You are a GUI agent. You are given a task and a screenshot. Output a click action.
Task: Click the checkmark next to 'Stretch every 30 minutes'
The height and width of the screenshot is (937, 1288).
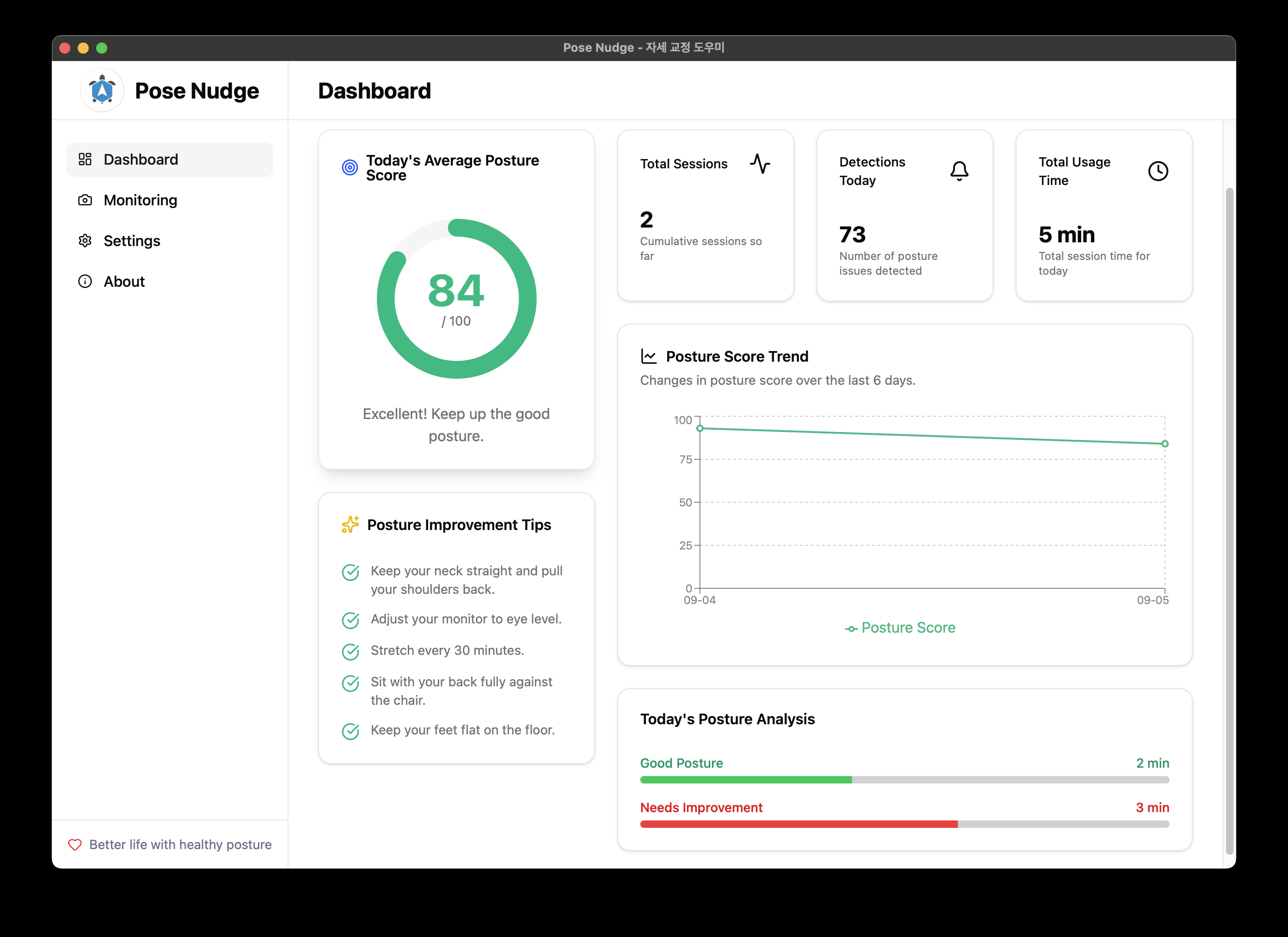point(350,651)
